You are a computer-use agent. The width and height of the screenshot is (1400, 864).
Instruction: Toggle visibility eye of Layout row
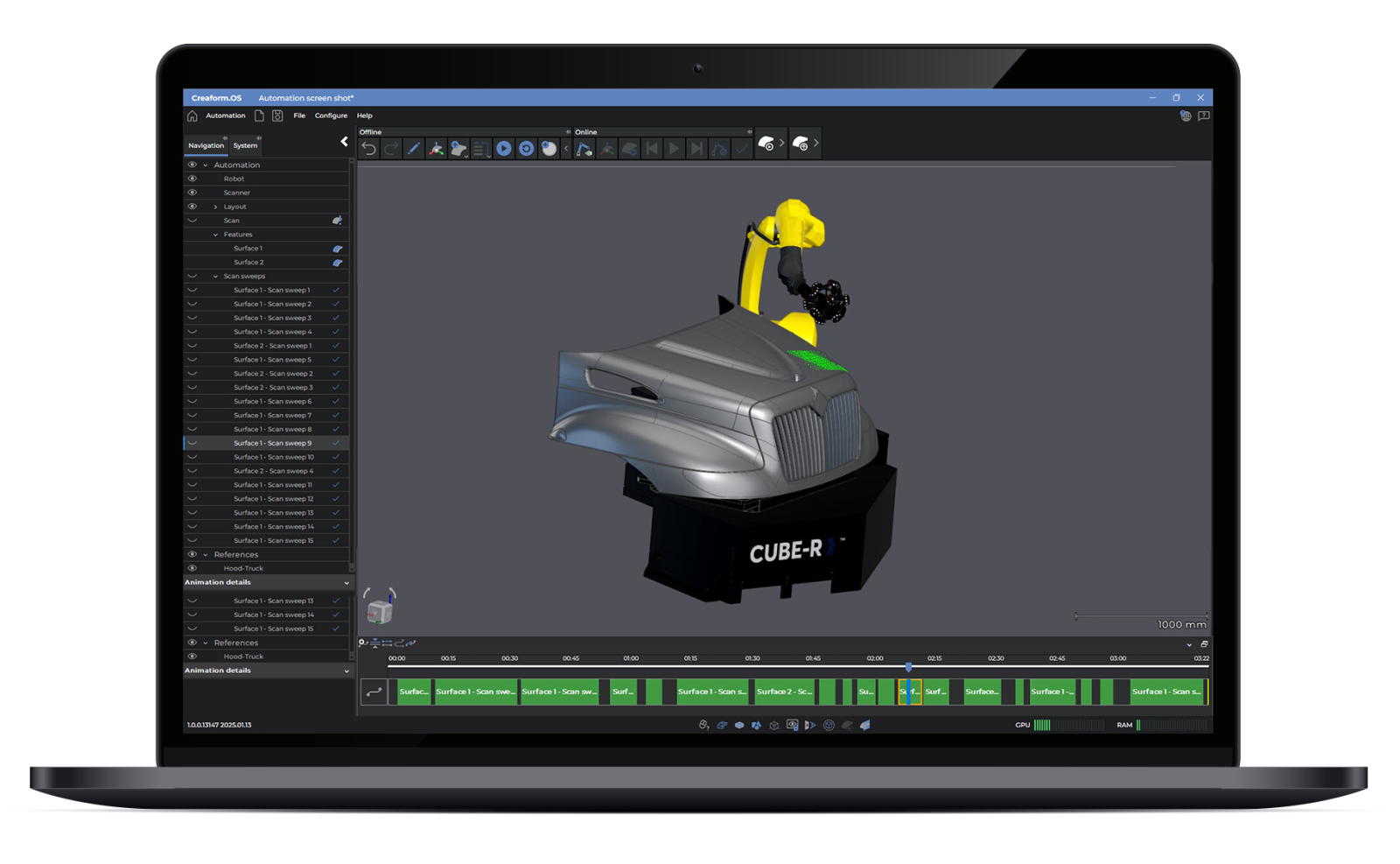pyautogui.click(x=192, y=207)
